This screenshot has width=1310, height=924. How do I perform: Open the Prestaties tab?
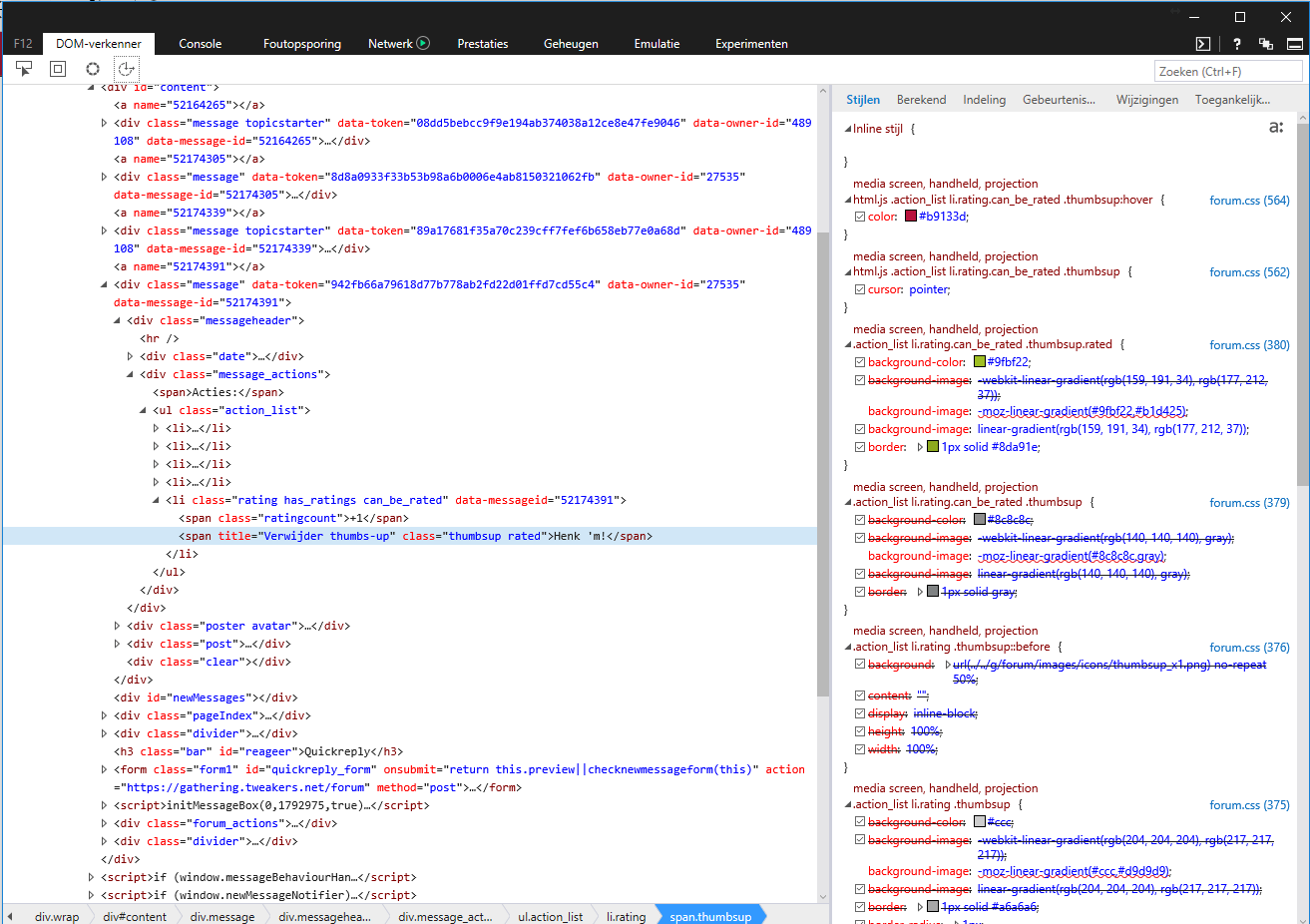coord(483,44)
